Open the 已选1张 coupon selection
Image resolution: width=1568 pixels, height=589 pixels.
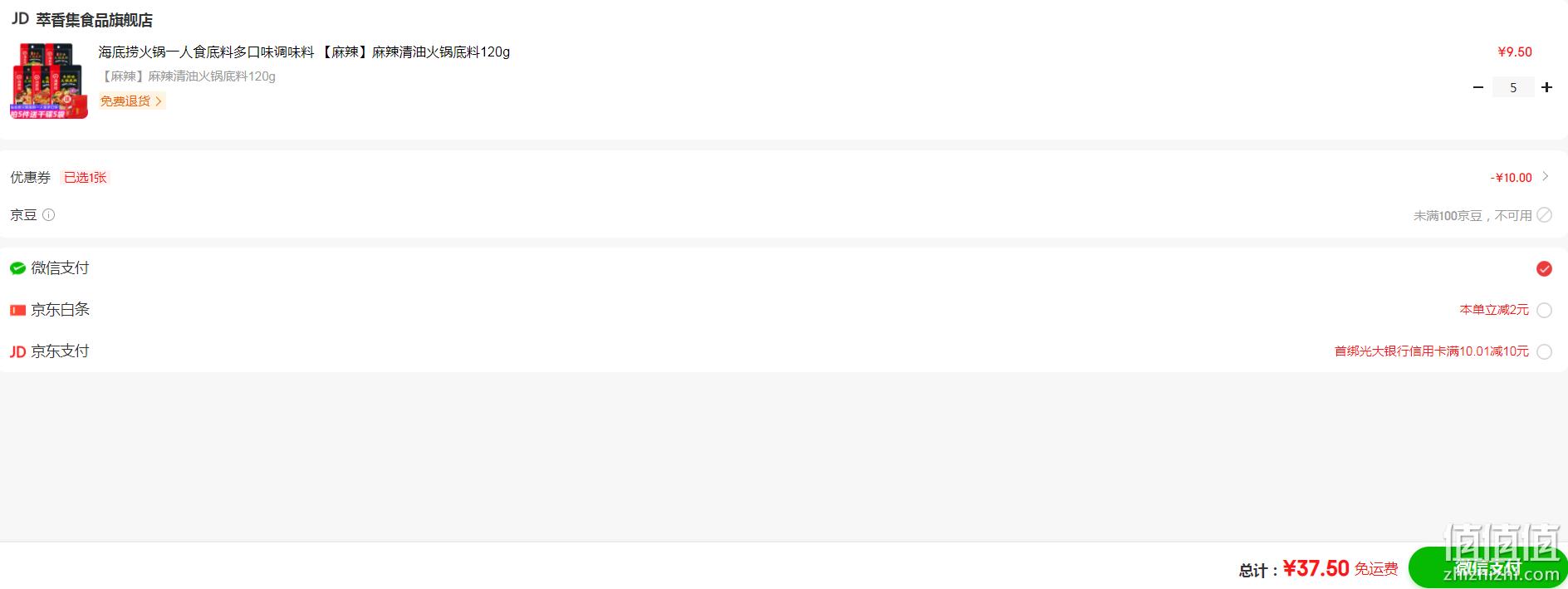click(86, 177)
